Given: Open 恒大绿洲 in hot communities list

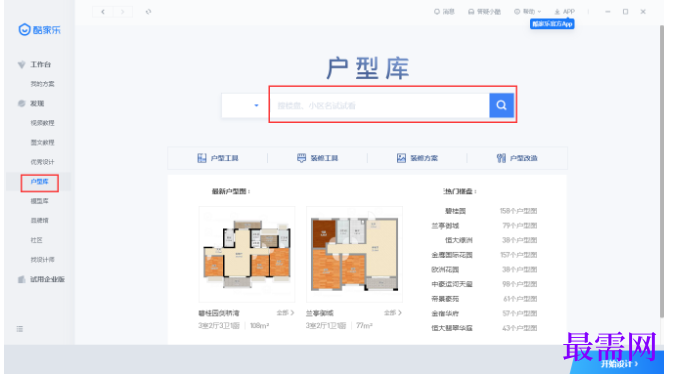Looking at the screenshot, I should pos(458,240).
